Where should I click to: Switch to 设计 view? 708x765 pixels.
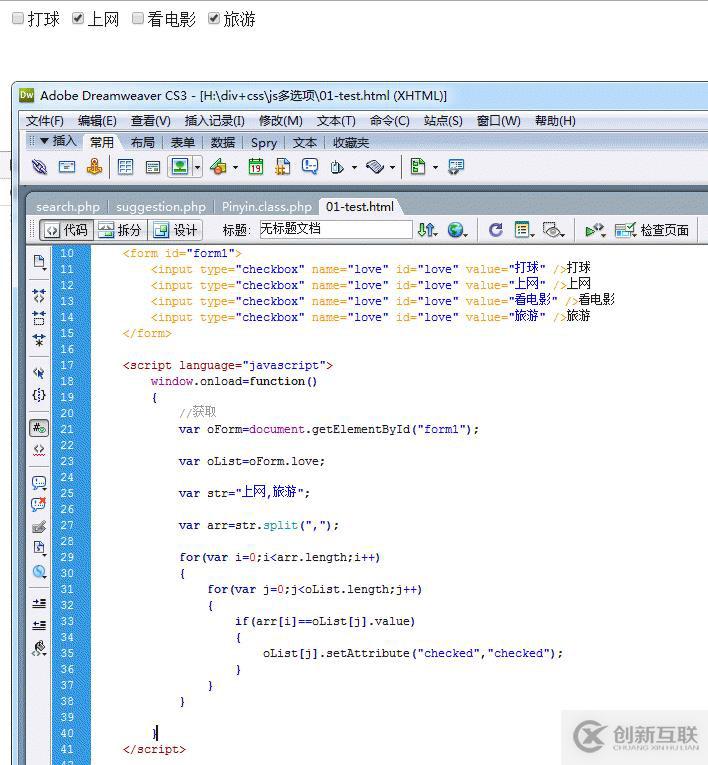coord(175,230)
